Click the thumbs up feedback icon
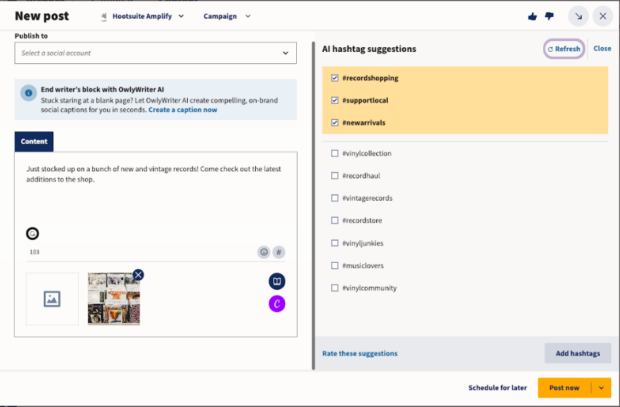 [x=532, y=16]
